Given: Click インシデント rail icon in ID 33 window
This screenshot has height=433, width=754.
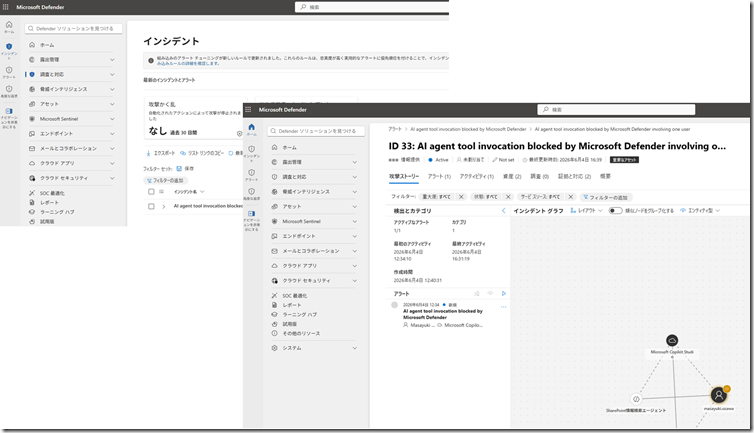Looking at the screenshot, I should [251, 153].
